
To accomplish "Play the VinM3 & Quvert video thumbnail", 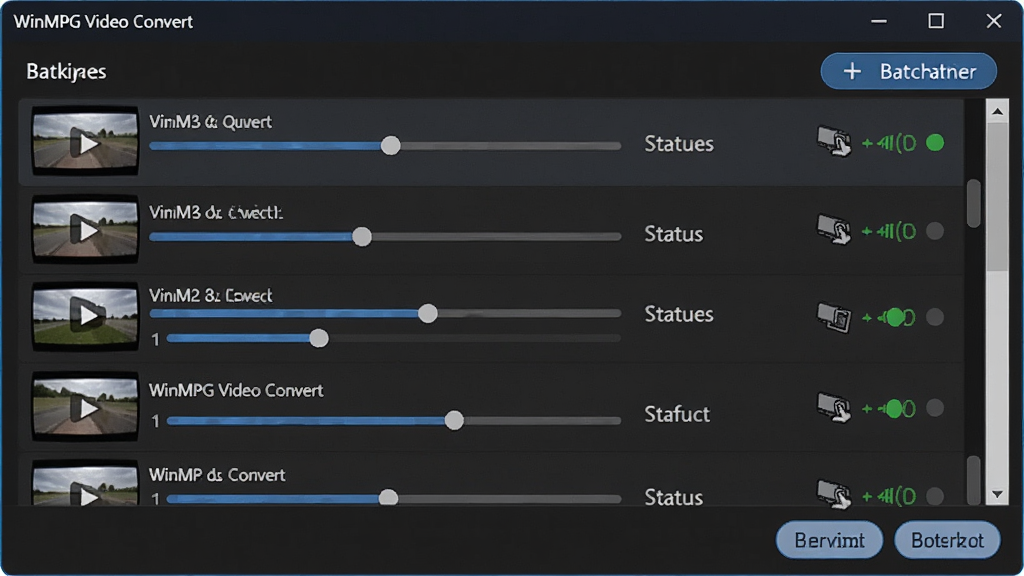I will [x=86, y=141].
